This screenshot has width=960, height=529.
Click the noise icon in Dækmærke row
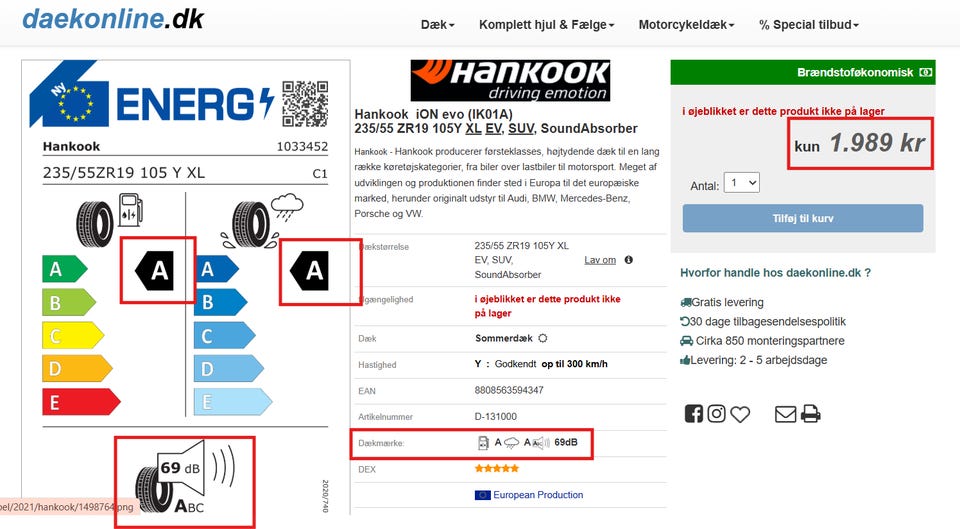541,443
